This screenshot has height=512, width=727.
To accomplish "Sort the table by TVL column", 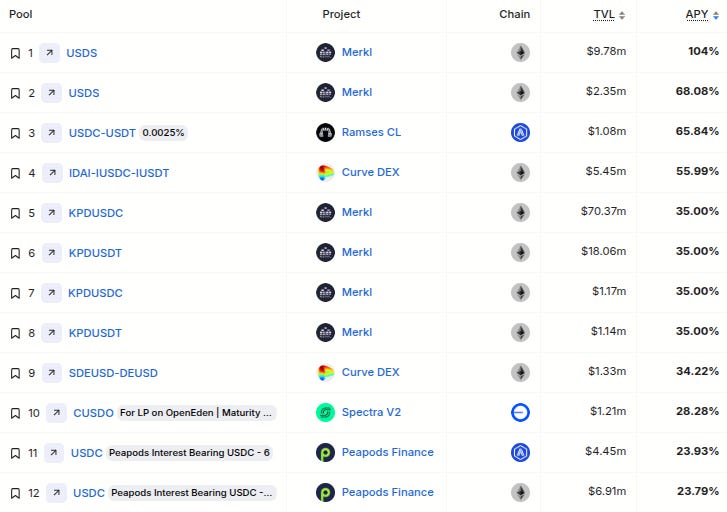I will point(609,15).
